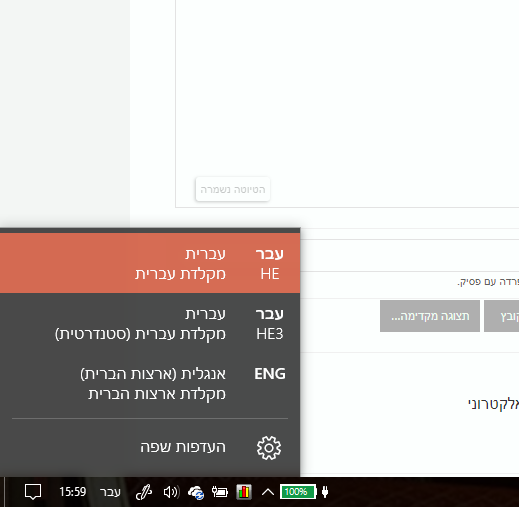Select Hebrew keyboard HE input method
The width and height of the screenshot is (519, 507).
150,263
